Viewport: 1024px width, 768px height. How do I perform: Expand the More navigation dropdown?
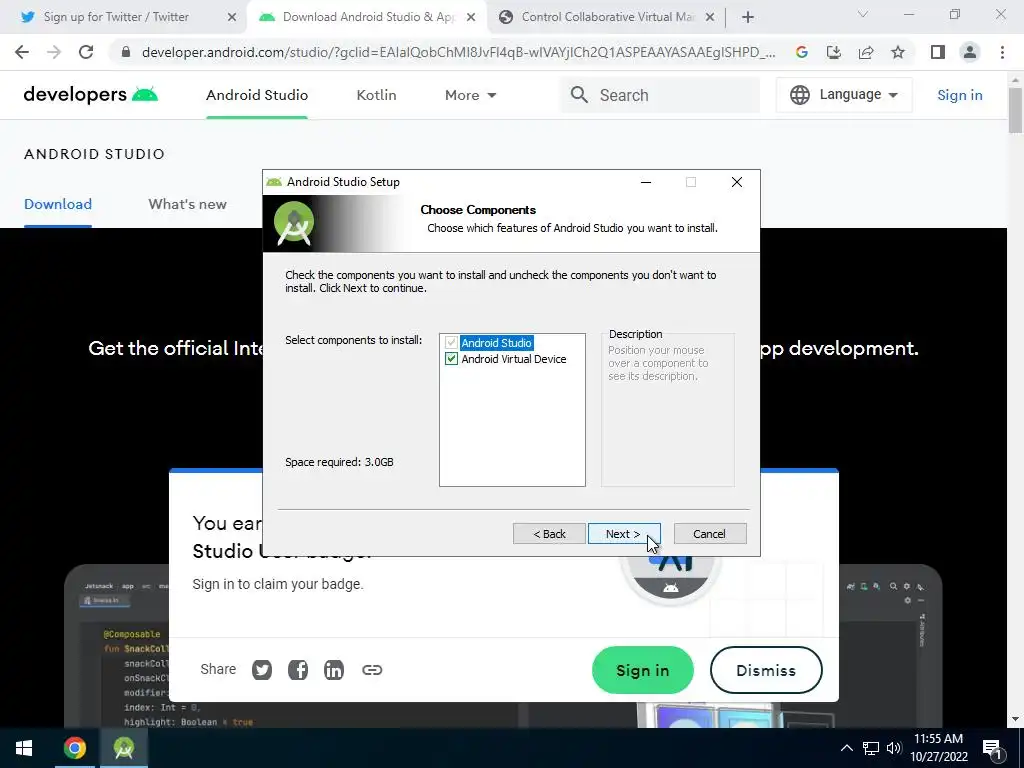(x=470, y=95)
